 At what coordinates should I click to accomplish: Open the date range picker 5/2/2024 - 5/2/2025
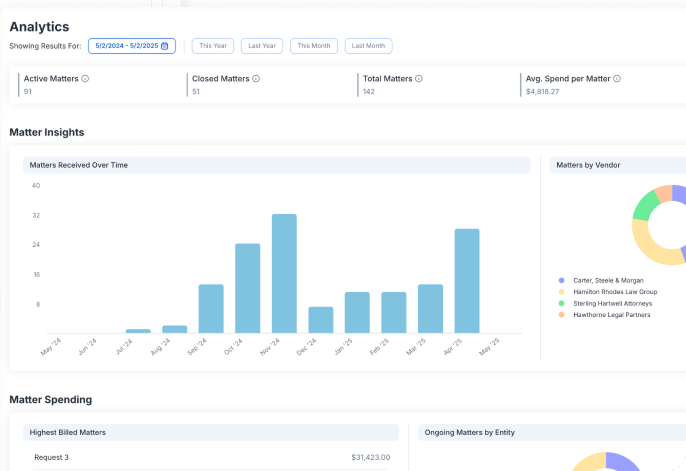132,46
